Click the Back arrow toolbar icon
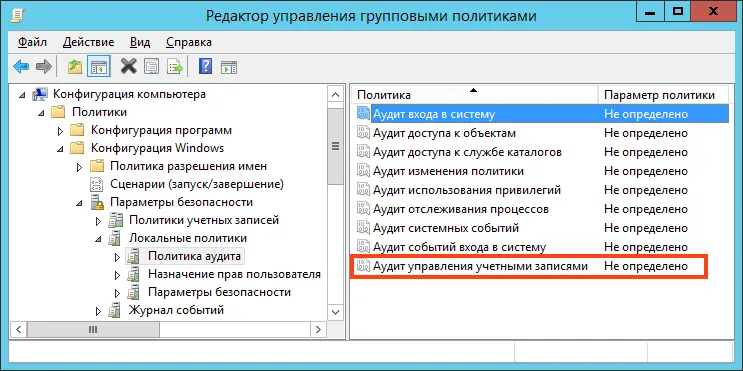This screenshot has height=371, width=743. coord(21,67)
